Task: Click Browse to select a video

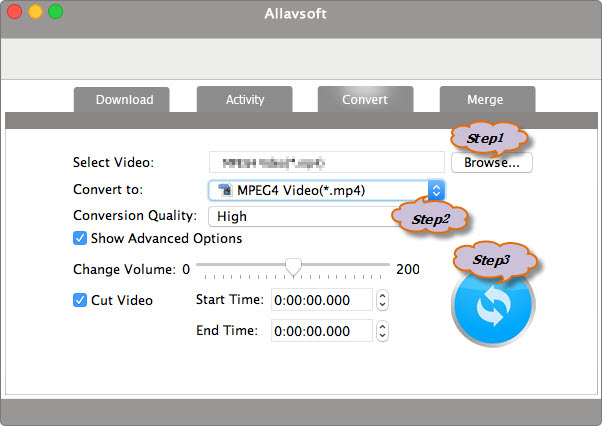Action: click(492, 163)
